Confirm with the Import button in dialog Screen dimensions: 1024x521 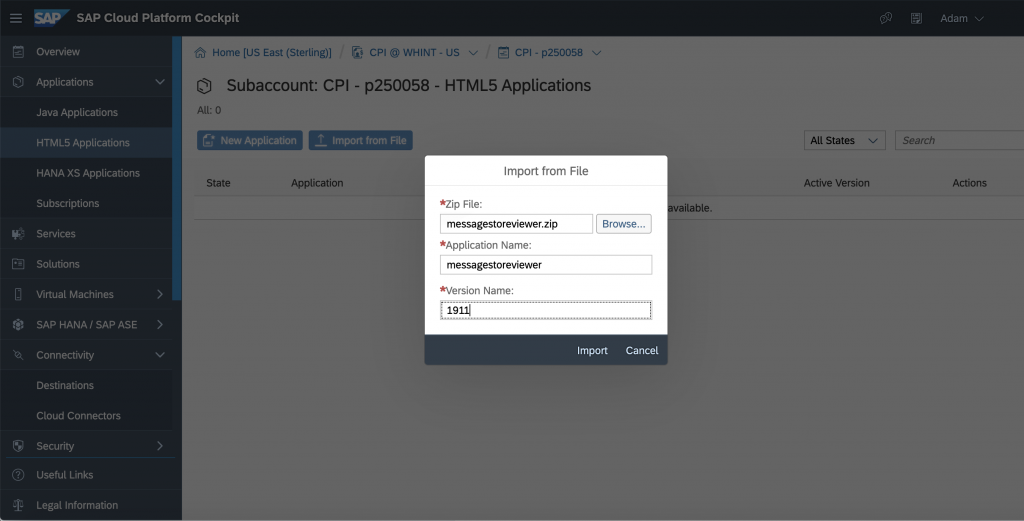coord(592,351)
